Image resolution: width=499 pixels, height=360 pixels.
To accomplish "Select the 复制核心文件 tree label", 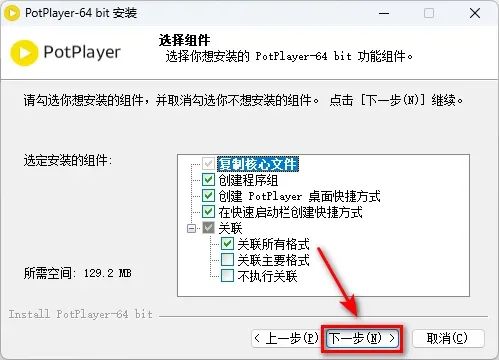I will (x=258, y=164).
